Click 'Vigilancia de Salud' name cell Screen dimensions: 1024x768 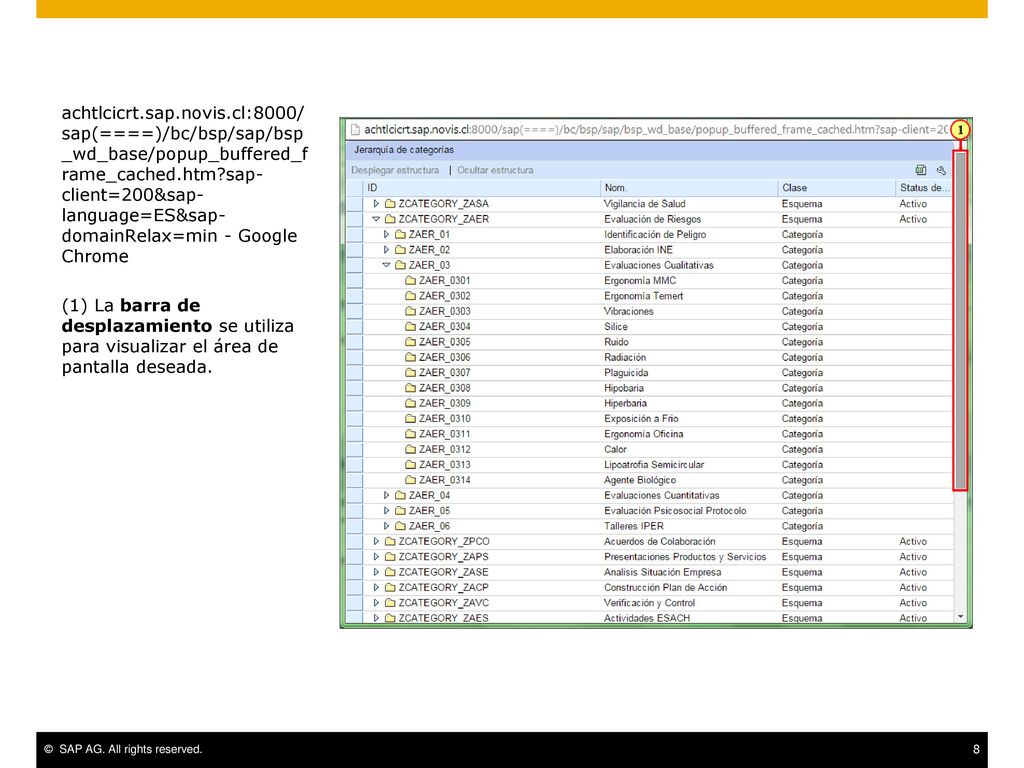coord(644,204)
